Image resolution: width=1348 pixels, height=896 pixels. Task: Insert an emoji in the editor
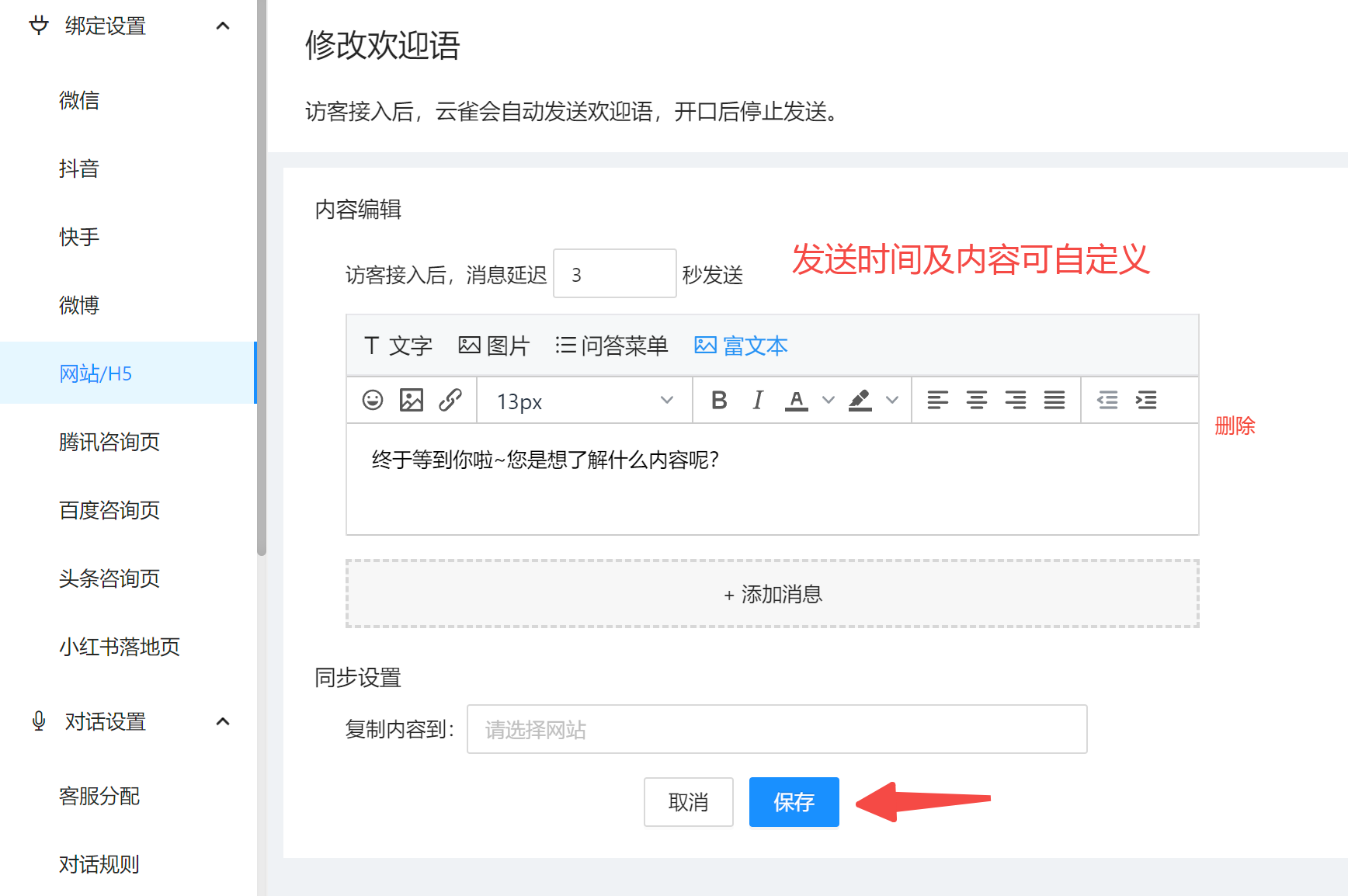pyautogui.click(x=373, y=400)
